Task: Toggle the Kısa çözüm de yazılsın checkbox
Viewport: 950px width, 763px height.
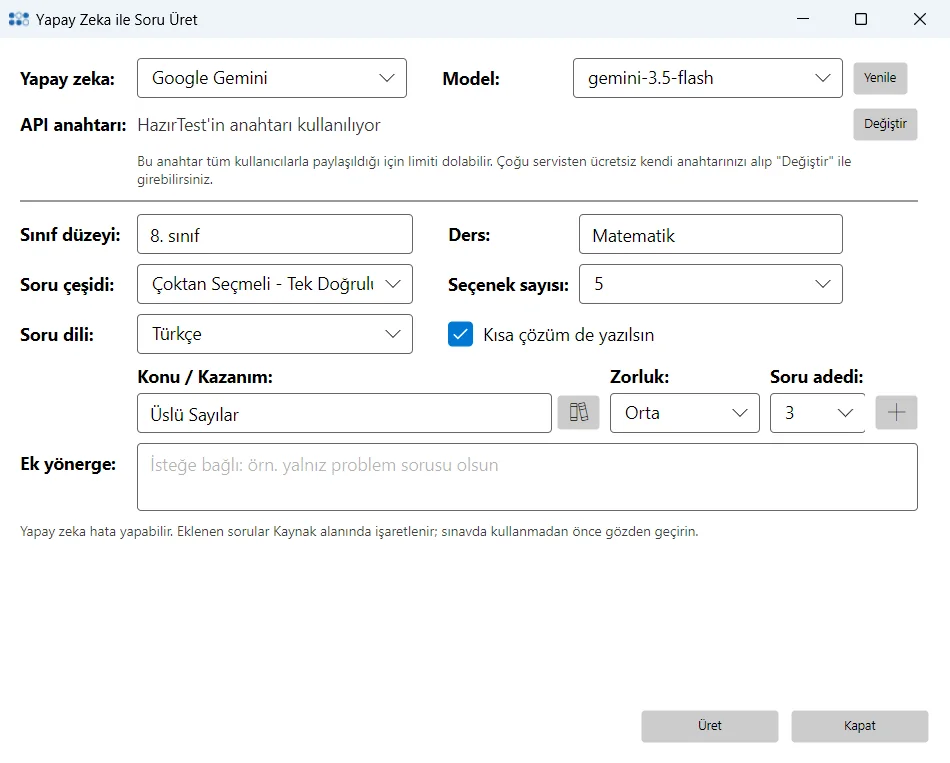Action: pyautogui.click(x=460, y=334)
